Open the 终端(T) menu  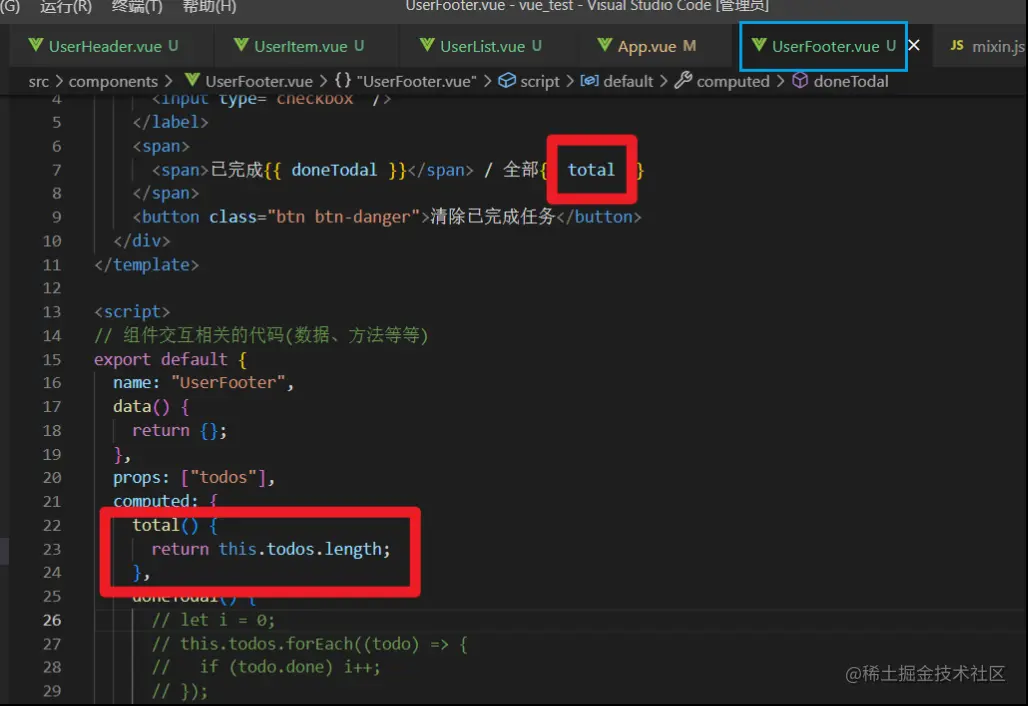coord(137,7)
